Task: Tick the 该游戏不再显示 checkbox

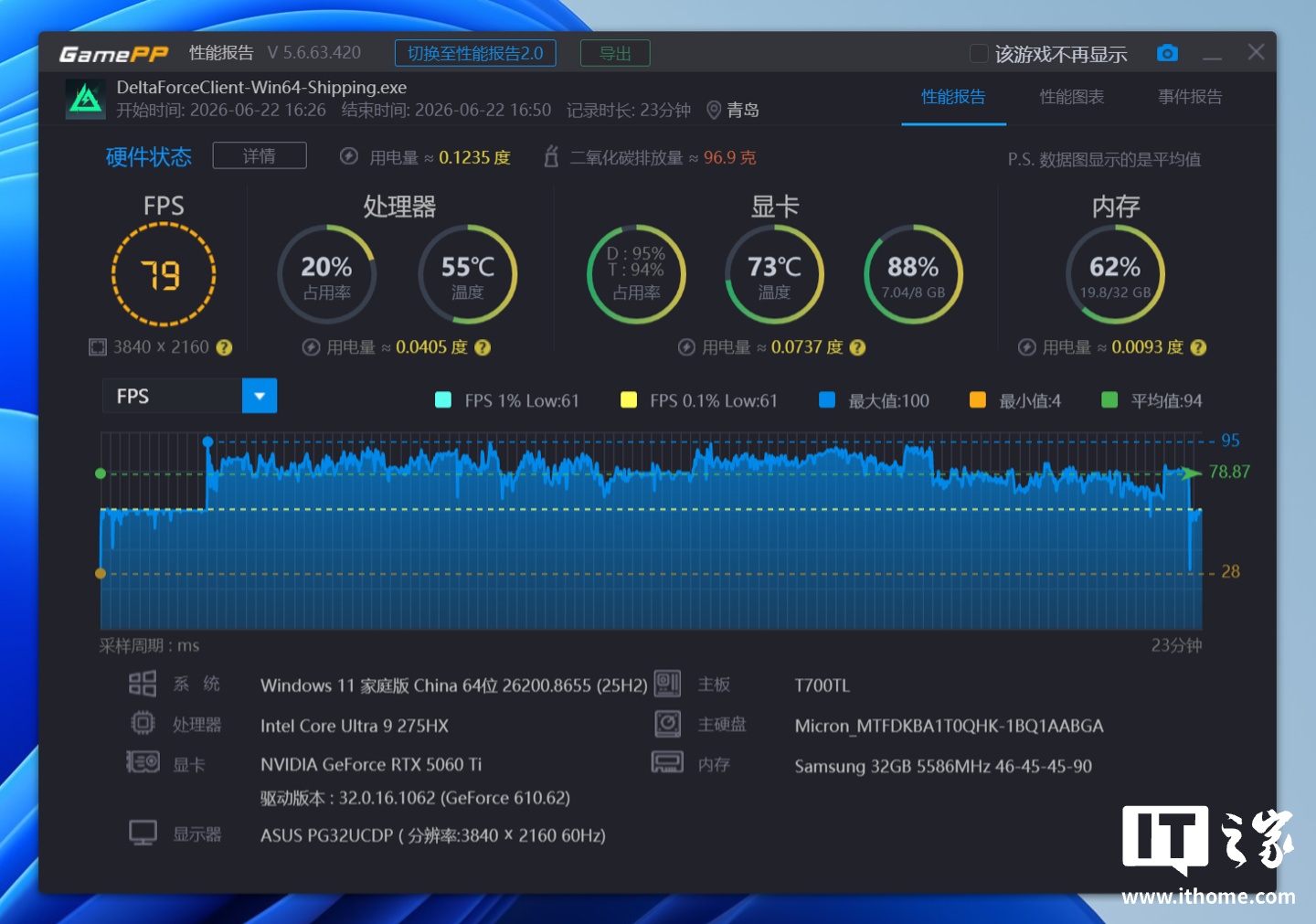Action: [x=979, y=54]
